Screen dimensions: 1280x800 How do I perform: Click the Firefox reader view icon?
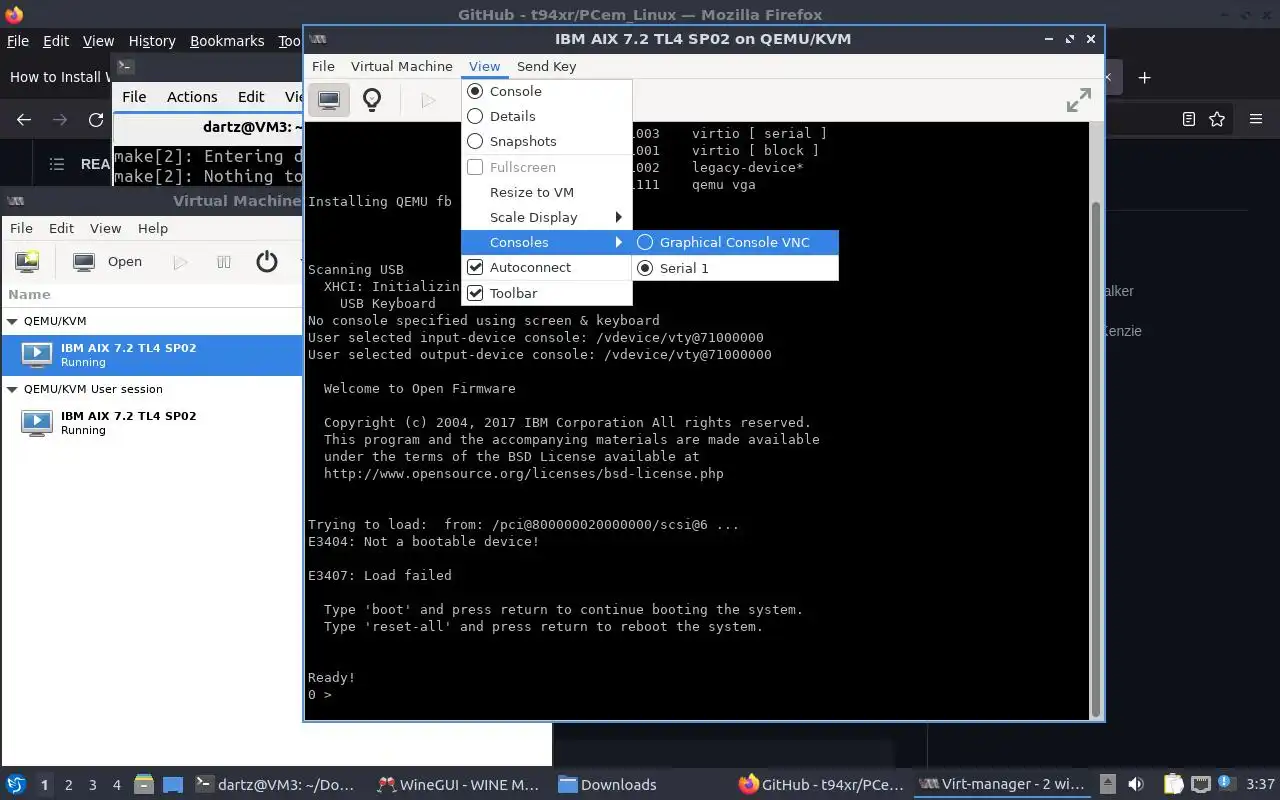coord(1188,119)
